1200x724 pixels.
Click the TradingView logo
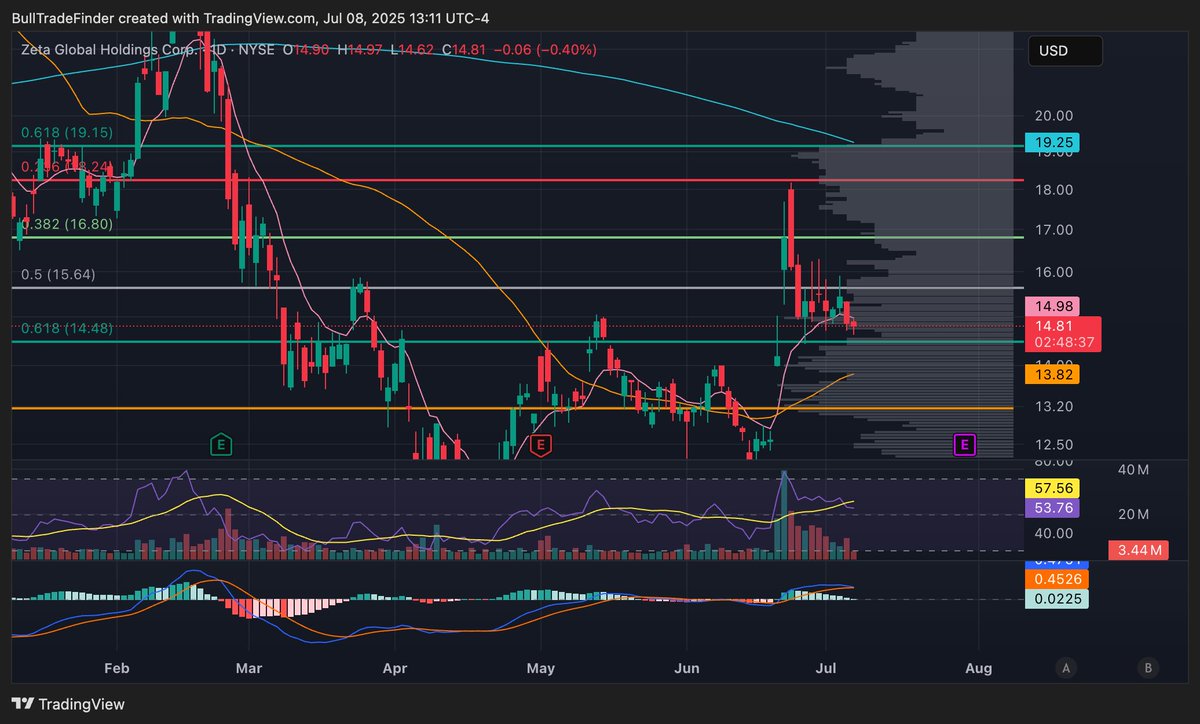(68, 704)
